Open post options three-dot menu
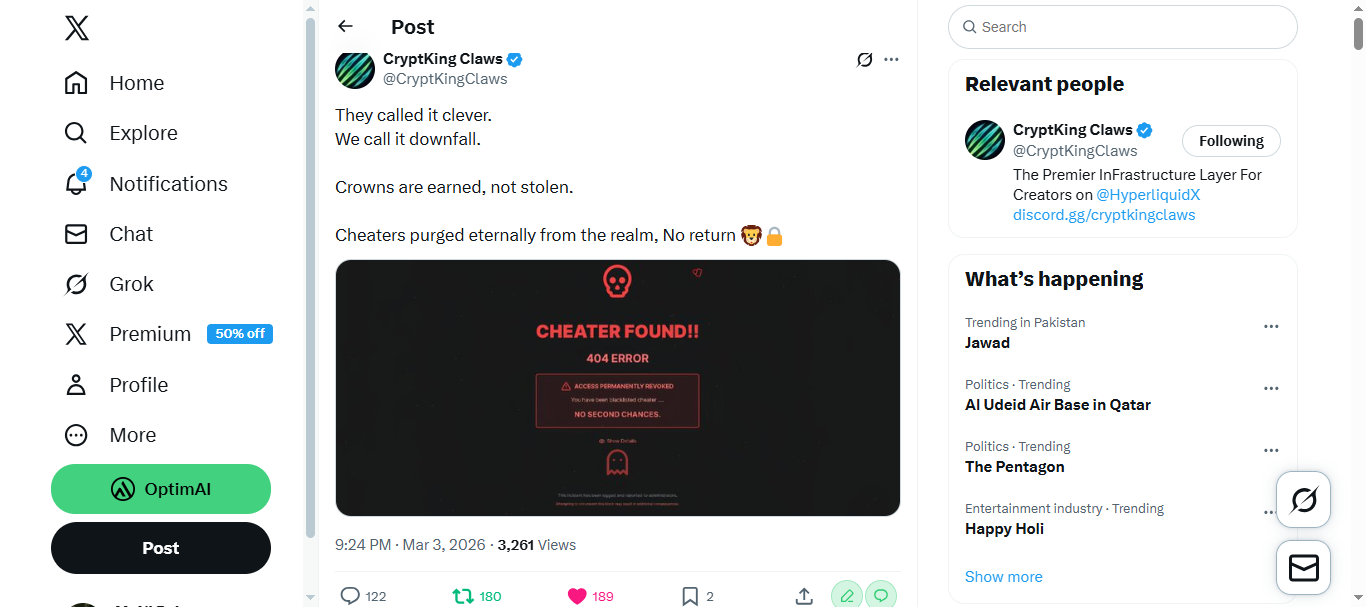Image resolution: width=1366 pixels, height=607 pixels. click(x=891, y=60)
